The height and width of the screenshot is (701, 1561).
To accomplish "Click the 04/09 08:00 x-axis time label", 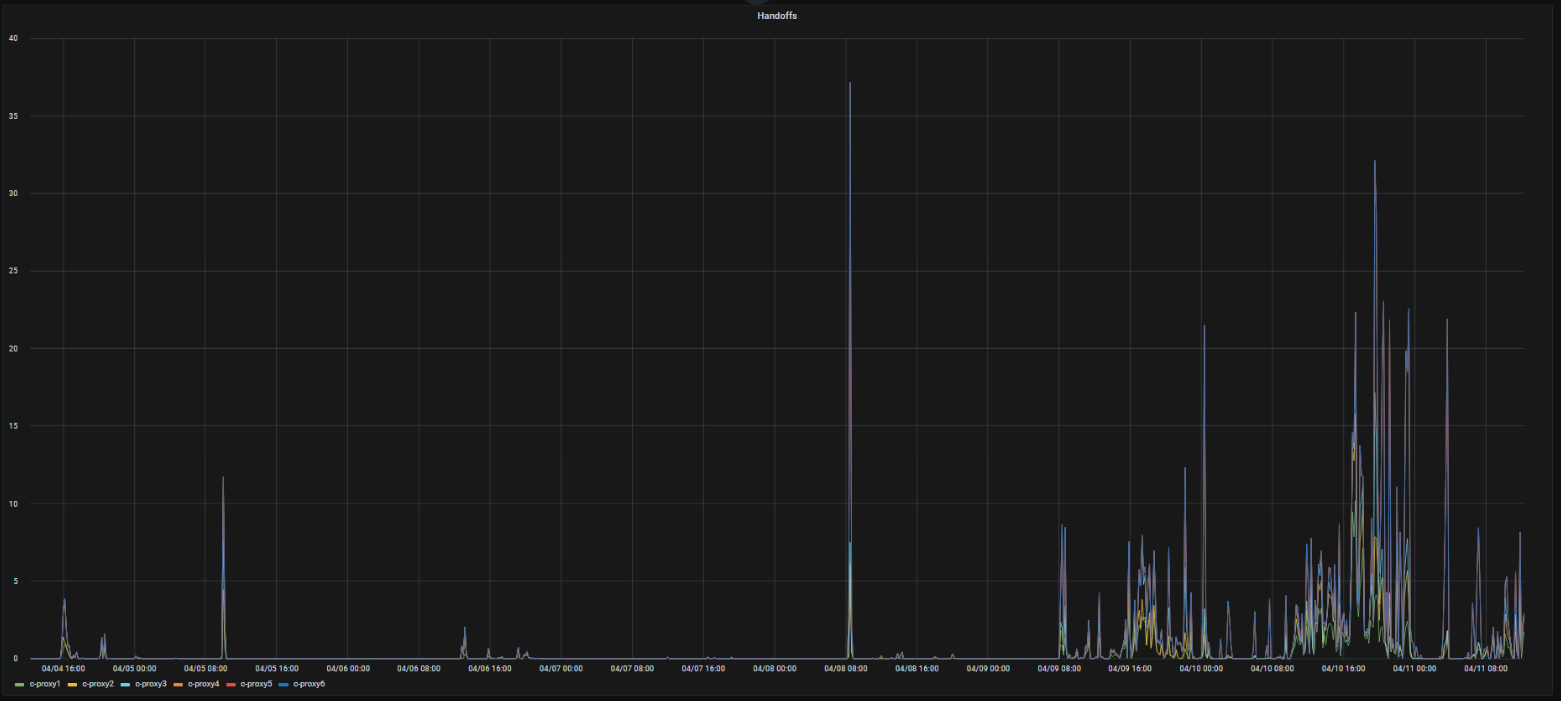I will click(x=1059, y=668).
